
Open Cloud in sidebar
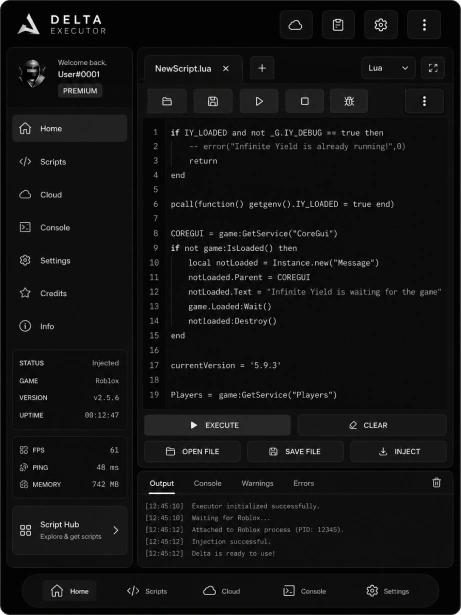point(69,195)
